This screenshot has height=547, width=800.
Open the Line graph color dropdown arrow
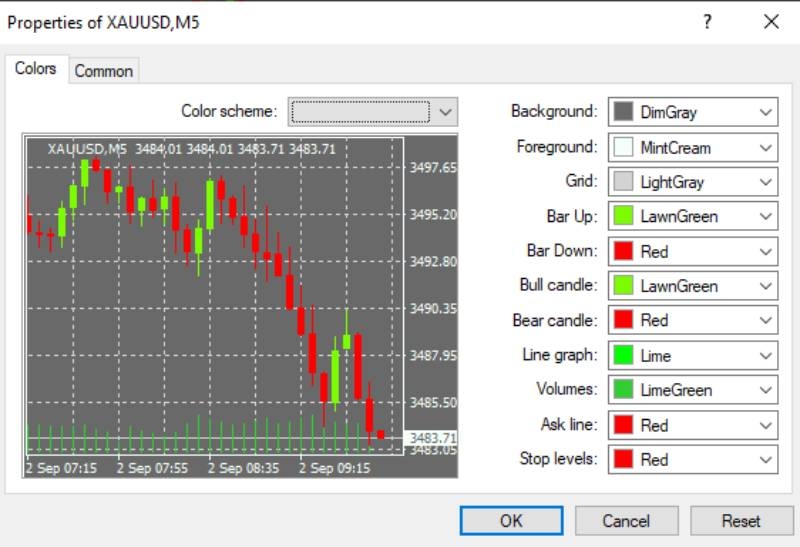765,356
